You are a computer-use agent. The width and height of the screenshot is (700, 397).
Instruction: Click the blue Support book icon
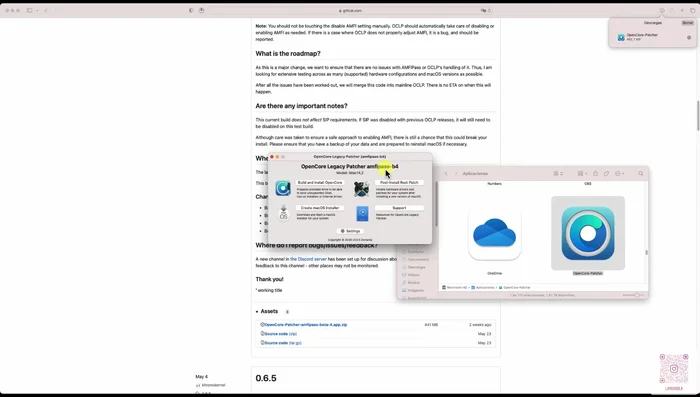click(x=362, y=213)
